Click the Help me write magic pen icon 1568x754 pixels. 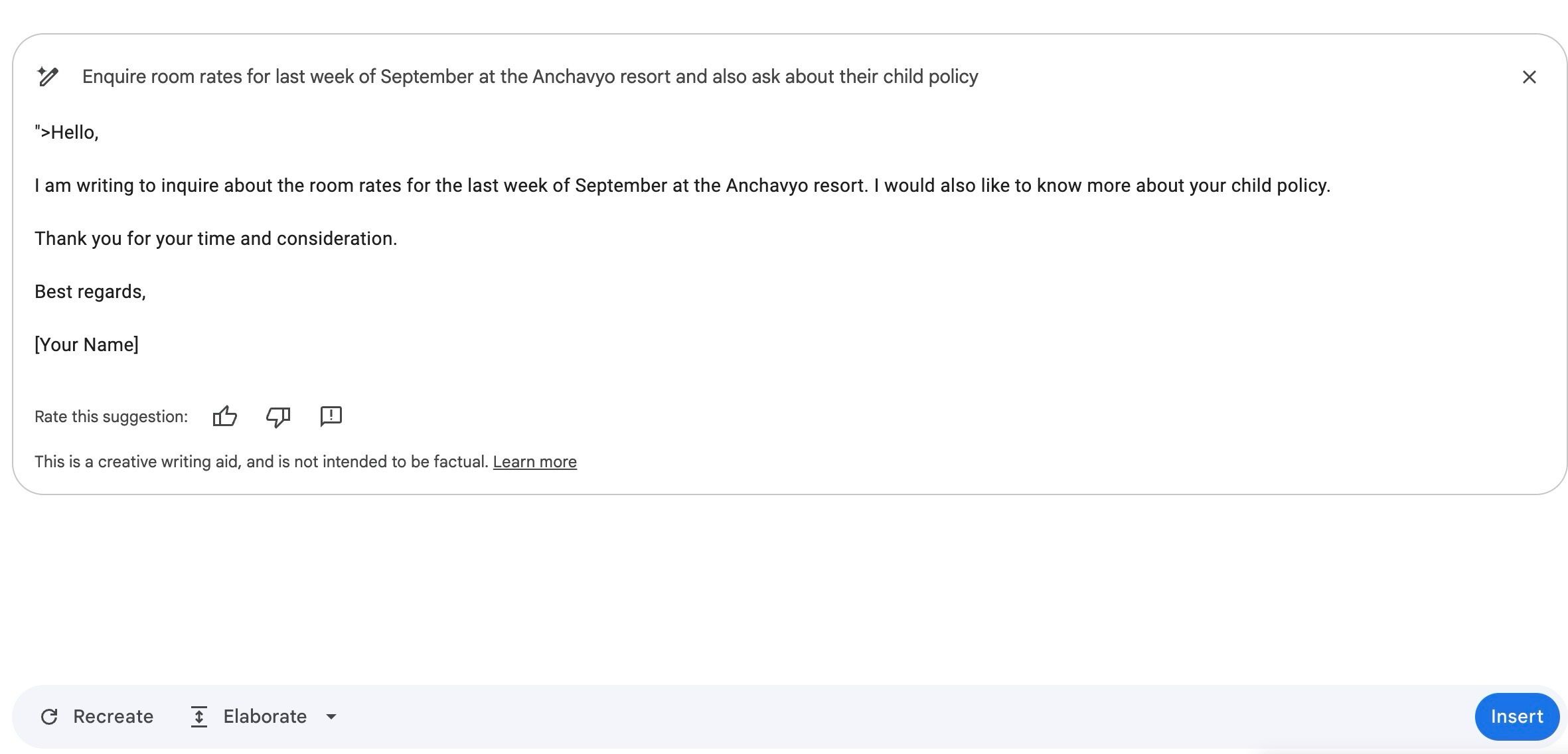coord(48,77)
